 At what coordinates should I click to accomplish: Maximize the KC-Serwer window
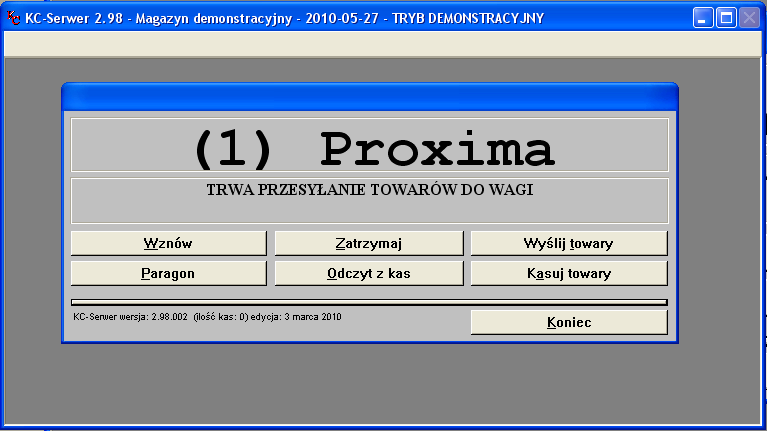(726, 18)
